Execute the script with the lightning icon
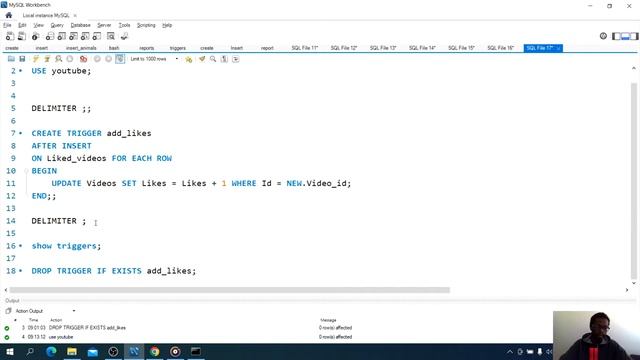 coord(36,59)
